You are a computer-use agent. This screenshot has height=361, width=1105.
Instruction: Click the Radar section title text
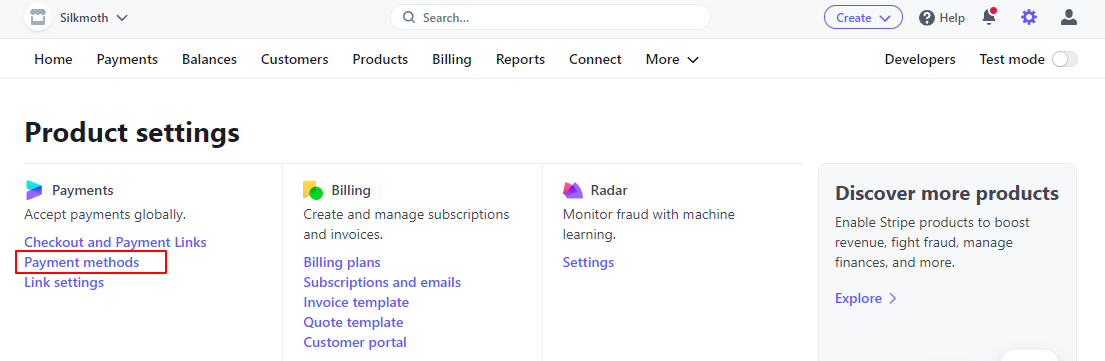tap(610, 190)
